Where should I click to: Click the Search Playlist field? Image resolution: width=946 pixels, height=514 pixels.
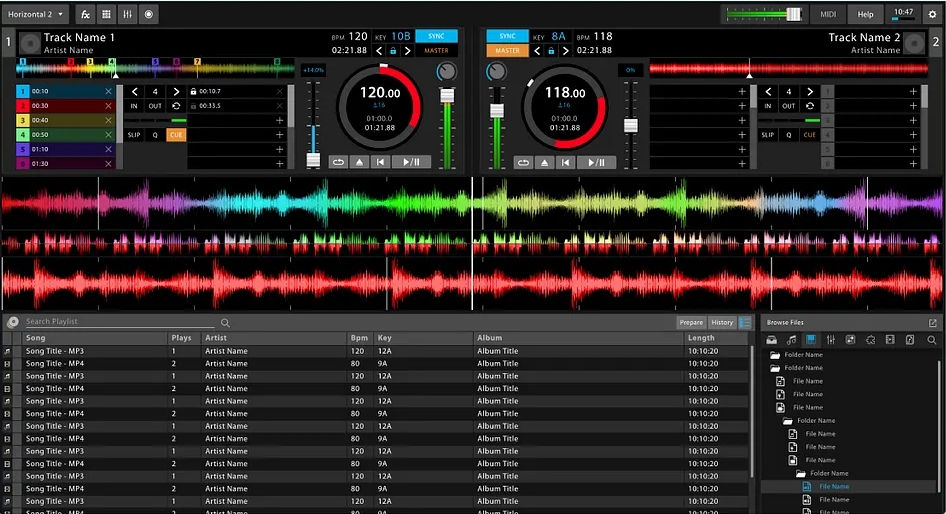[x=119, y=322]
